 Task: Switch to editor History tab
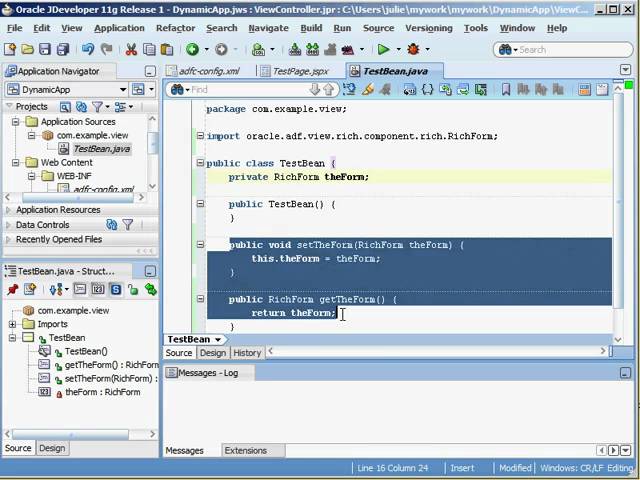coord(247,353)
